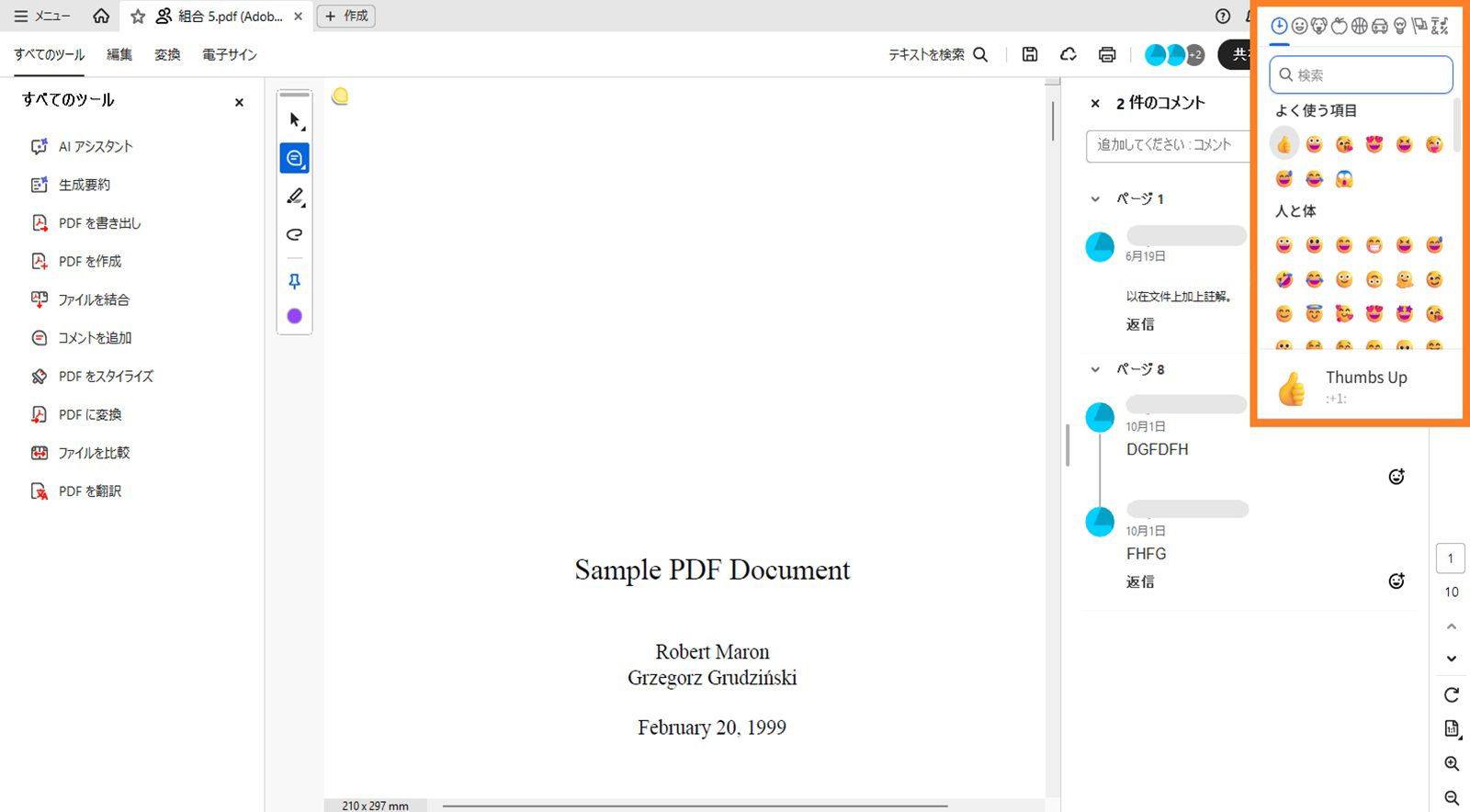This screenshot has width=1470, height=812.
Task: Click the + 作成 button
Action: click(346, 16)
